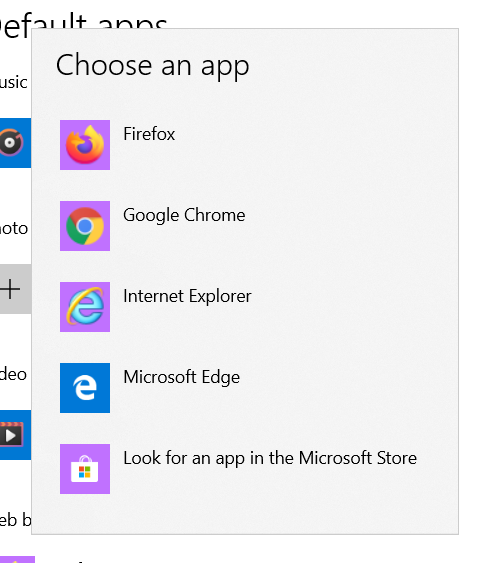
Task: Select the Microsoft Edge icon
Action: point(85,388)
